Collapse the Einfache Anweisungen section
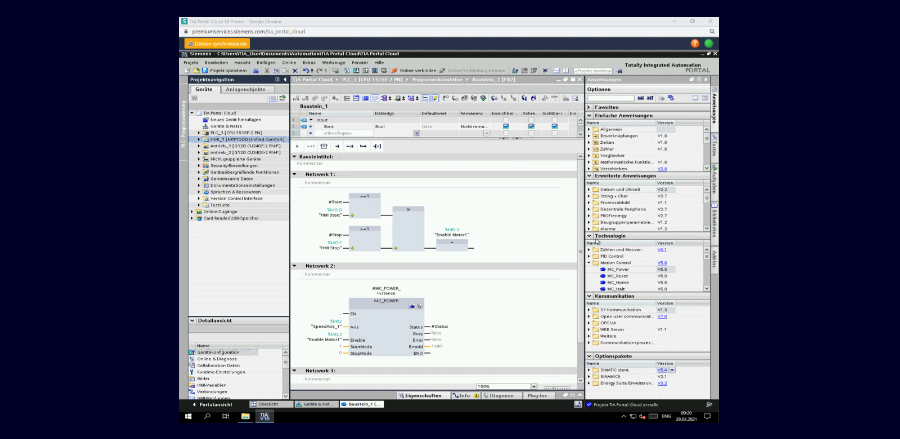This screenshot has height=439, width=900. tap(589, 115)
